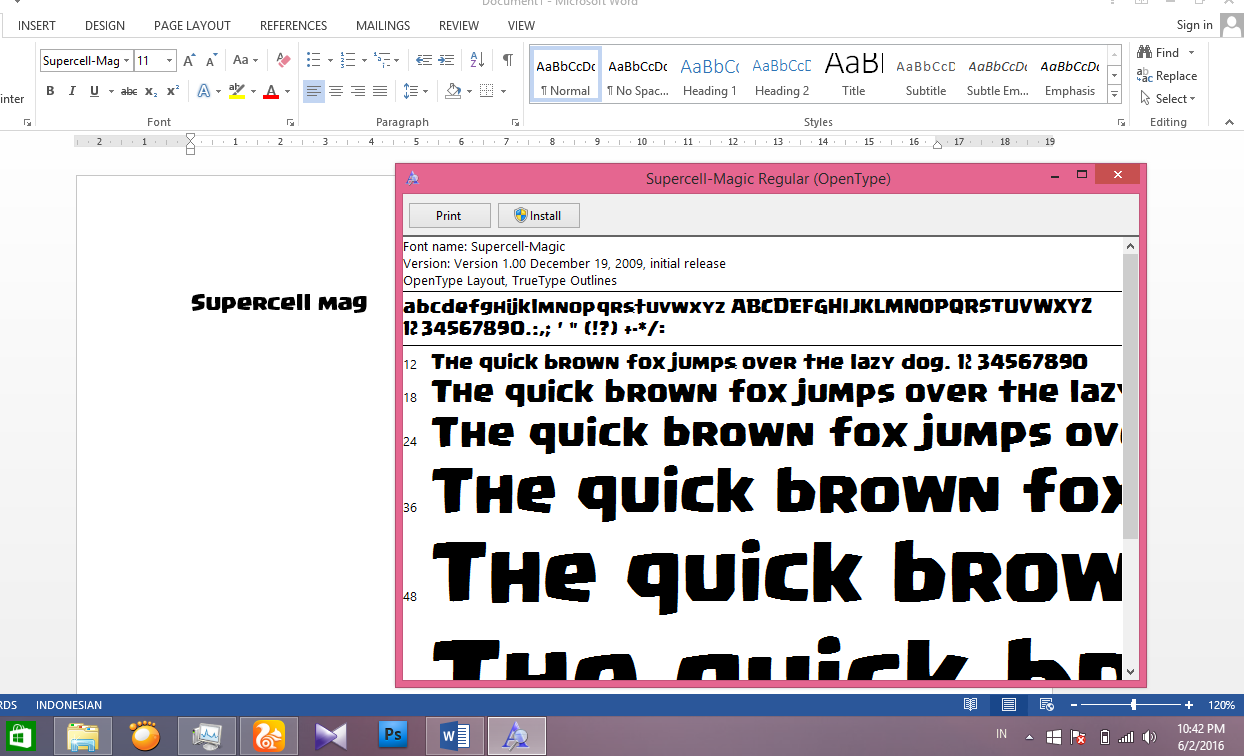Switch to Print Layout view

pos(1009,705)
